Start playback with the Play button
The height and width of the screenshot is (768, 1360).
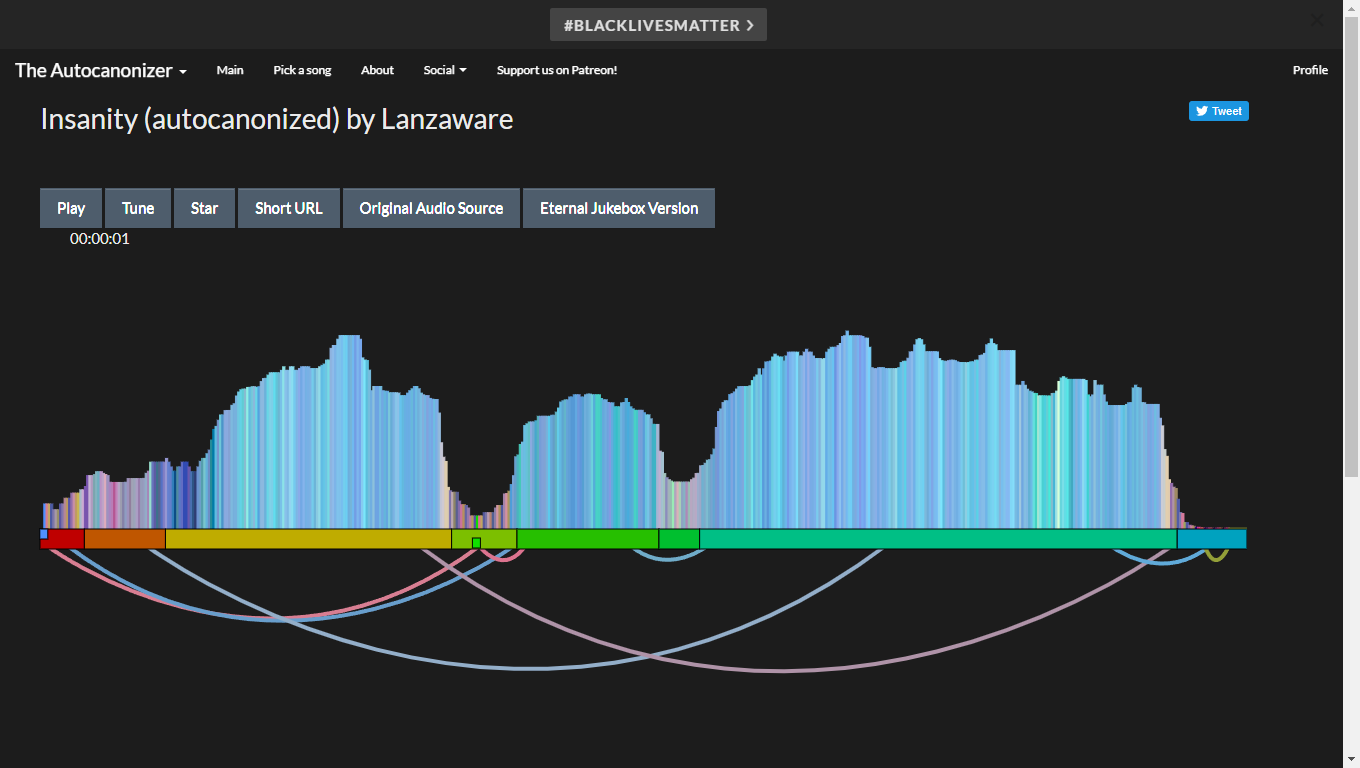pos(71,208)
